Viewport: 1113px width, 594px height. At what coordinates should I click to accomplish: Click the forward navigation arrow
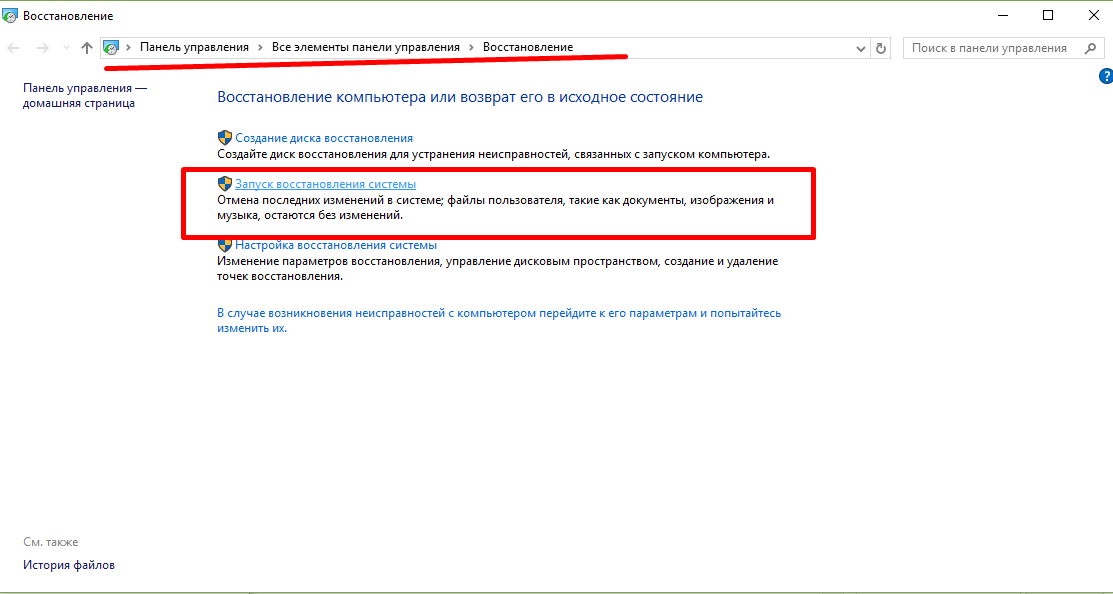pyautogui.click(x=42, y=48)
